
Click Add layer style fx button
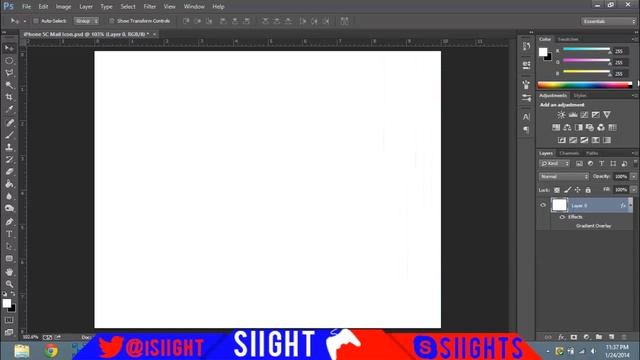(561, 337)
